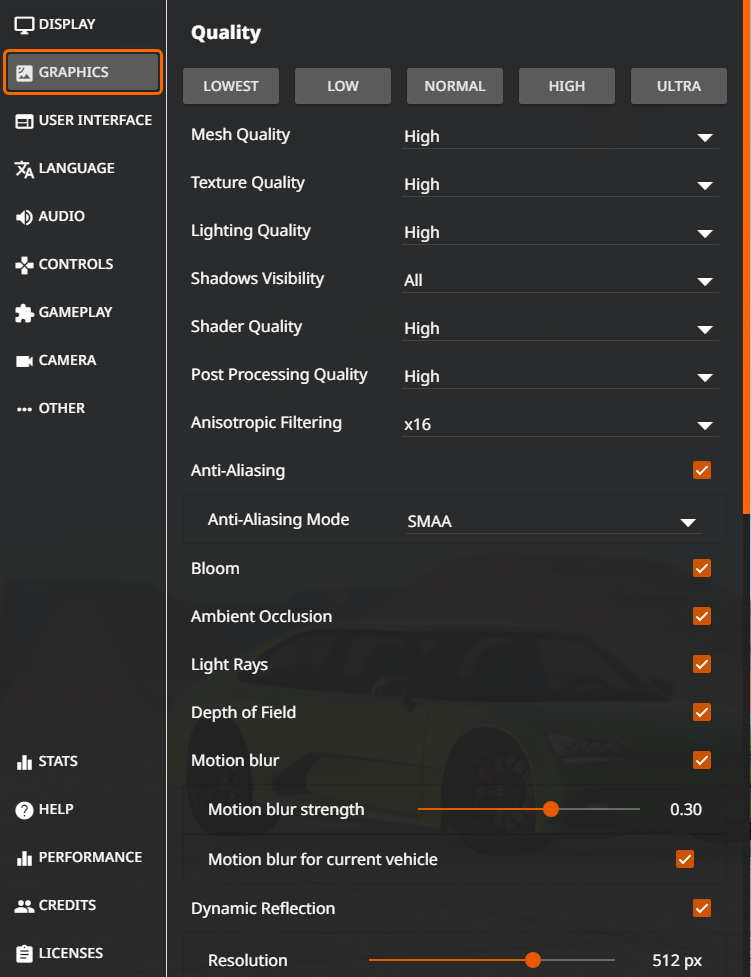Apply the LOWEST quality preset
This screenshot has width=751, height=977.
point(231,86)
